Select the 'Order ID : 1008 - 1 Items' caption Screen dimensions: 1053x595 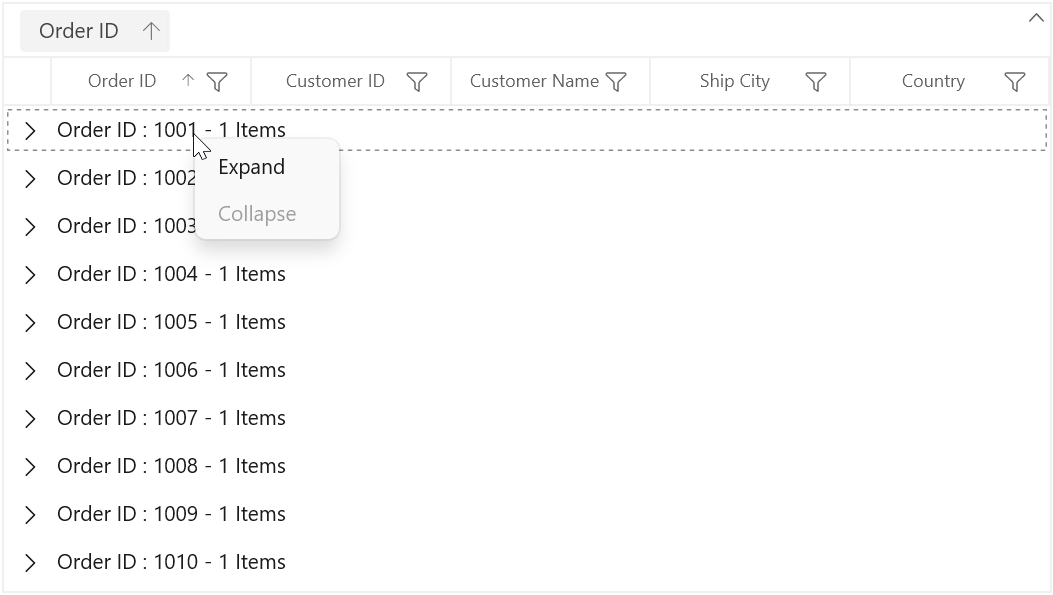coord(171,466)
